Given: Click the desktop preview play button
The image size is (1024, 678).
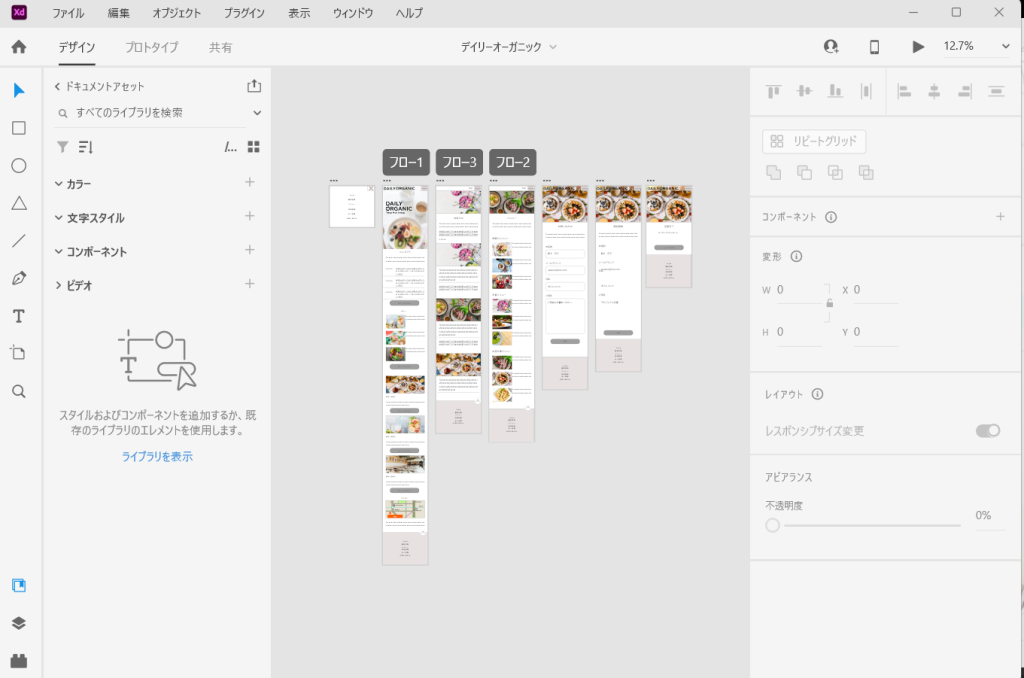Looking at the screenshot, I should 918,47.
